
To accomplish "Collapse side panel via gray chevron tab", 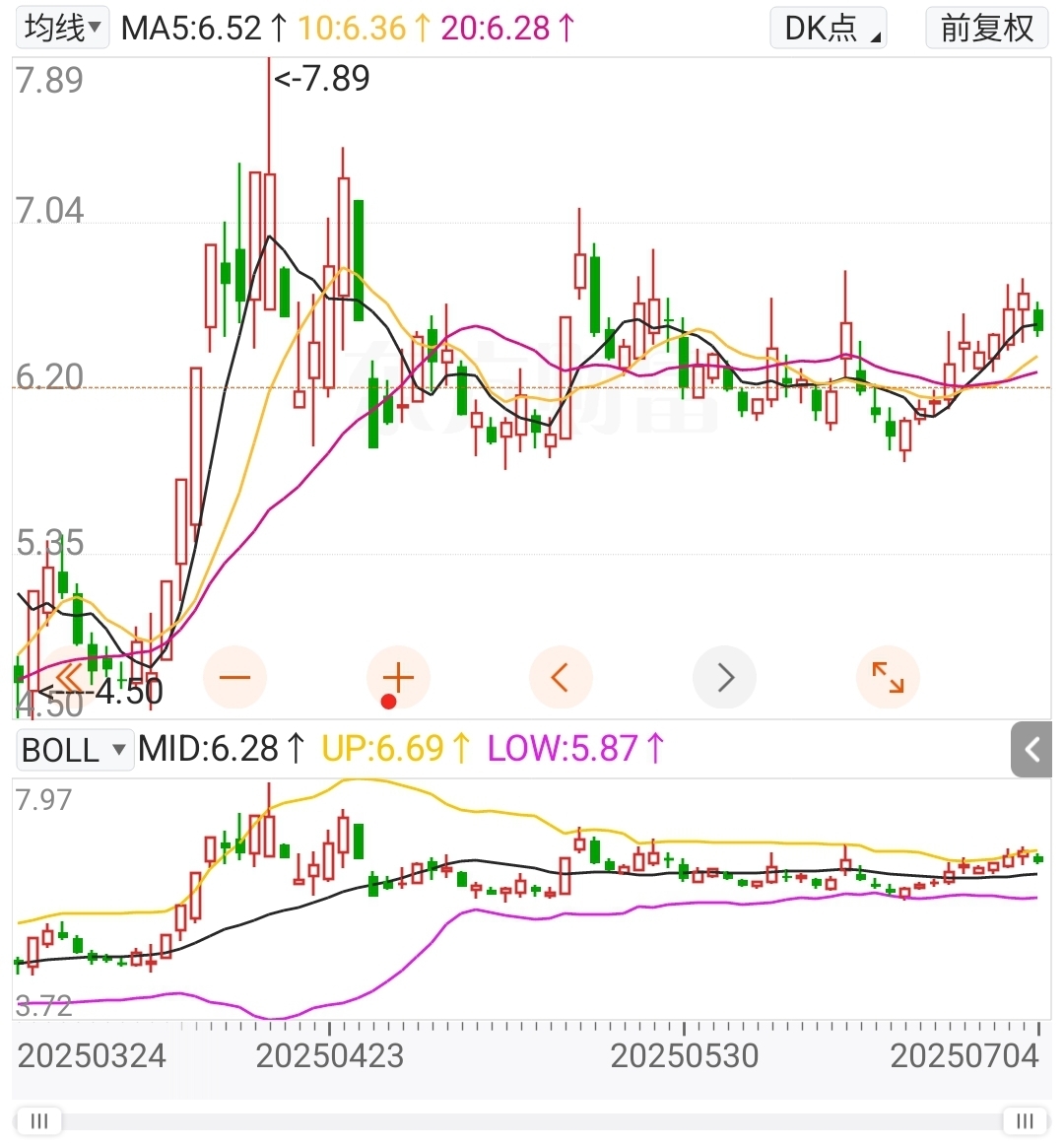I will (x=1031, y=749).
